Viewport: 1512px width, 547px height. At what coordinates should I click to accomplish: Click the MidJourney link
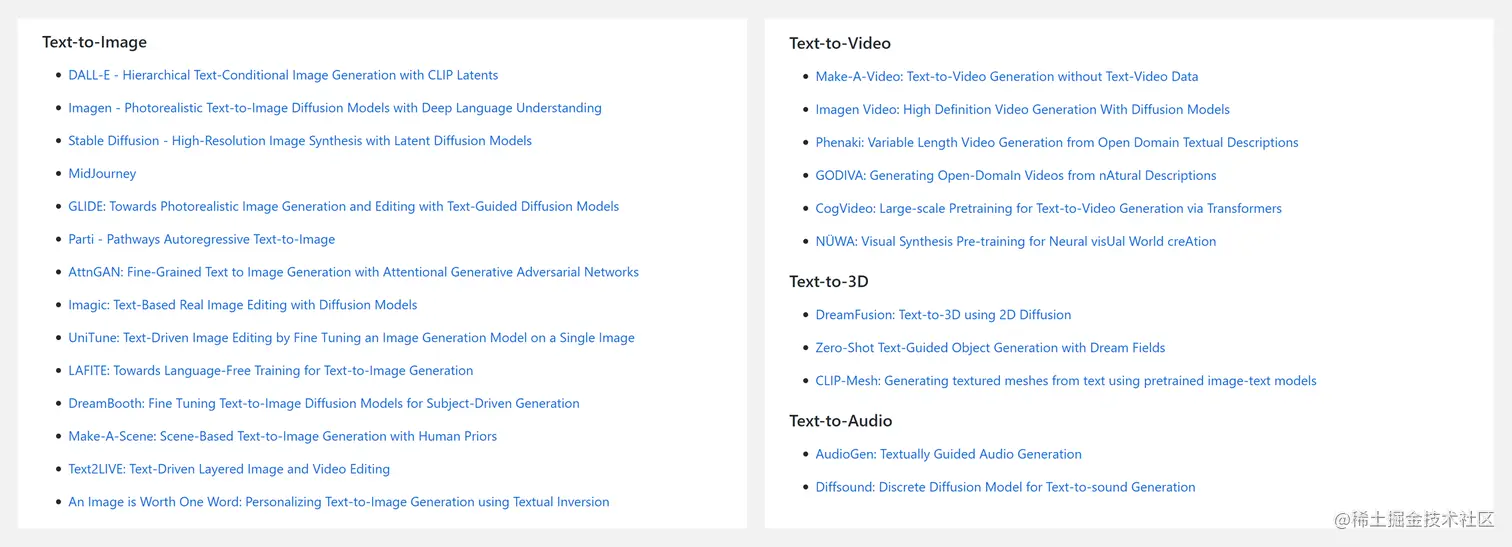[x=102, y=174]
